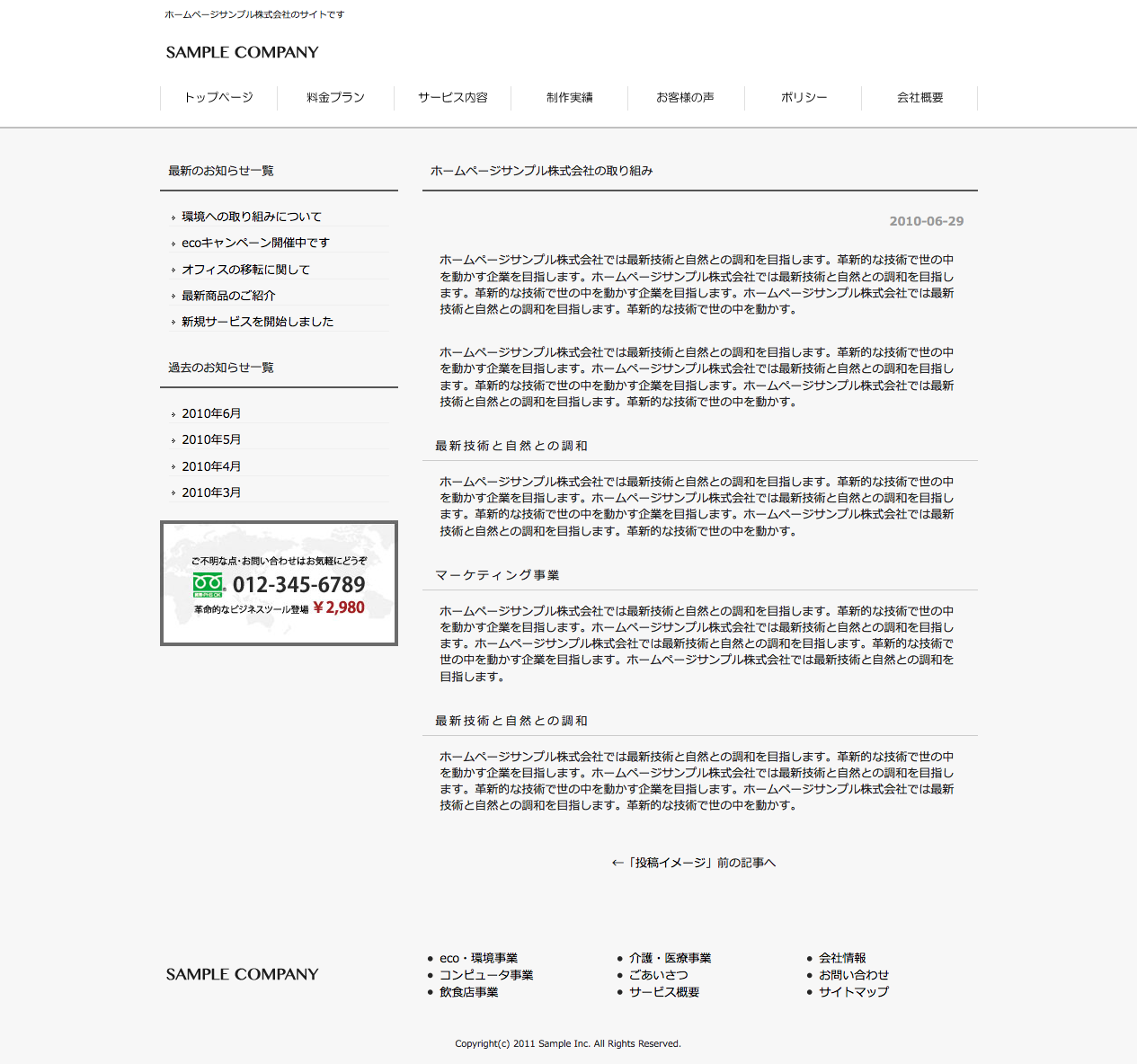Open ecoキャンペーン開催中です news link
The height and width of the screenshot is (1064, 1137).
[x=255, y=243]
